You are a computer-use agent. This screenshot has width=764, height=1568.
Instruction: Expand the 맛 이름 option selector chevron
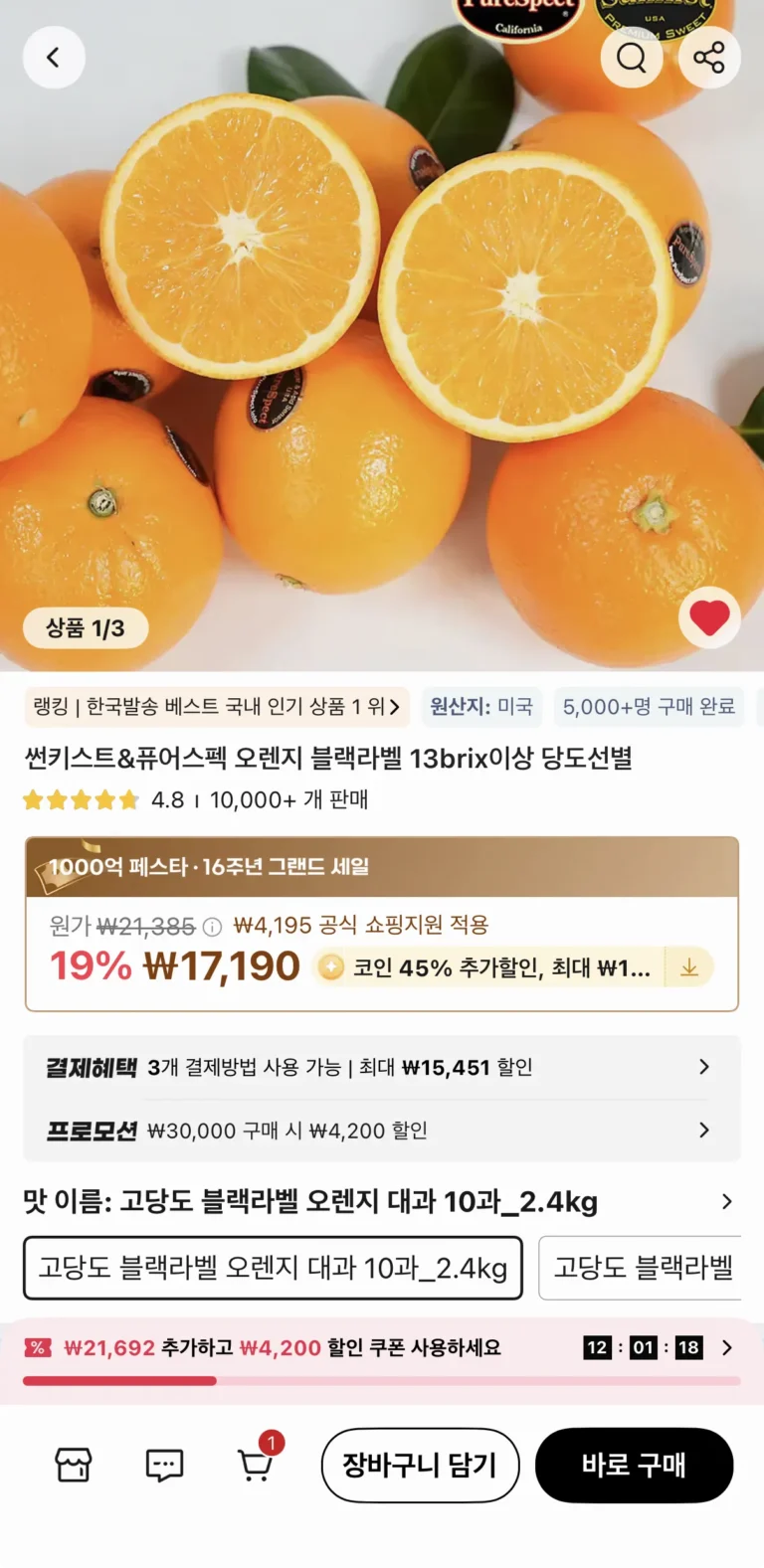tap(727, 1201)
